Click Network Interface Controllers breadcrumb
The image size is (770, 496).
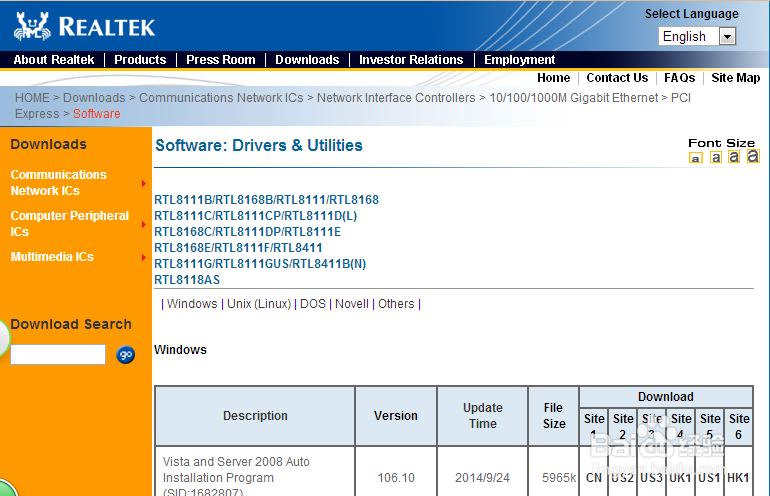396,98
